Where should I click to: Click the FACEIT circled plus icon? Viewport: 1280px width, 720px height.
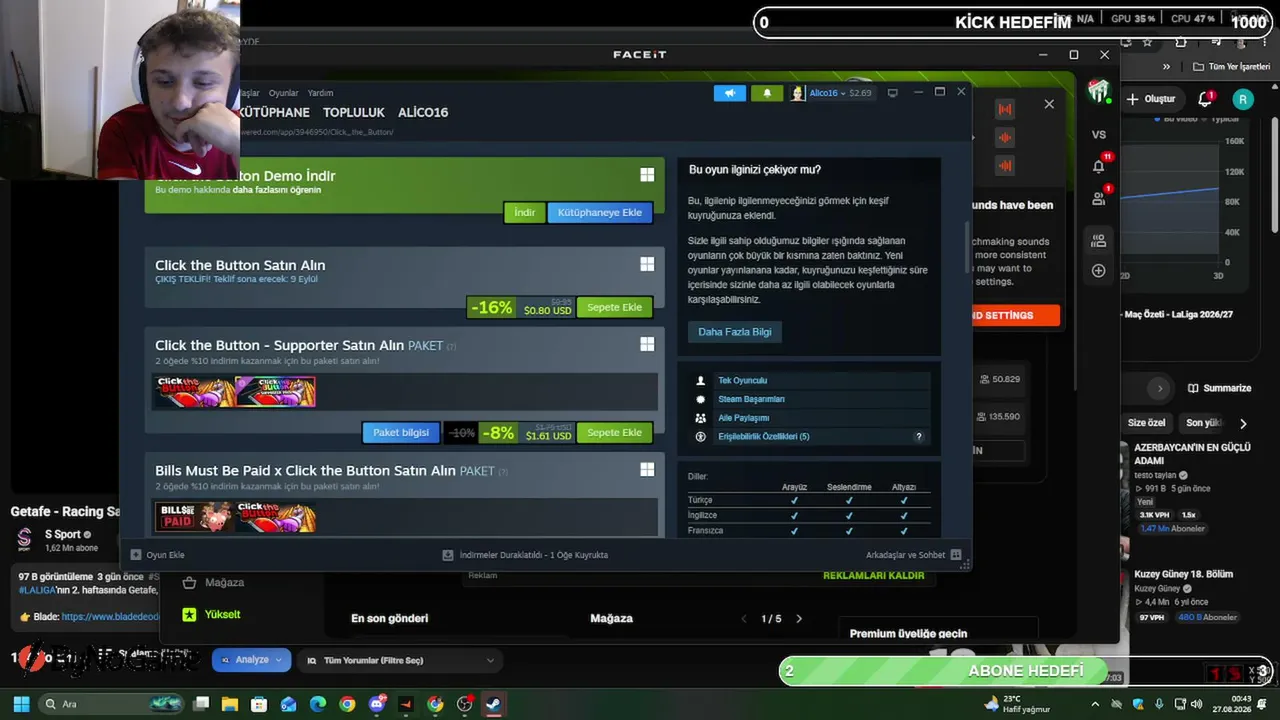(x=1099, y=271)
